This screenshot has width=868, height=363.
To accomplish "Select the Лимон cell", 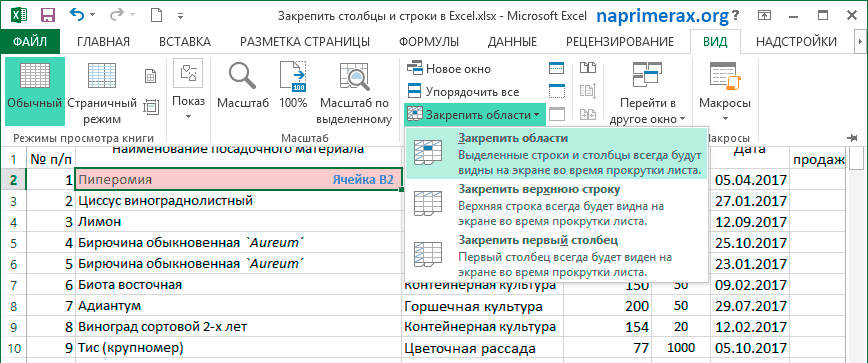I will pos(239,222).
